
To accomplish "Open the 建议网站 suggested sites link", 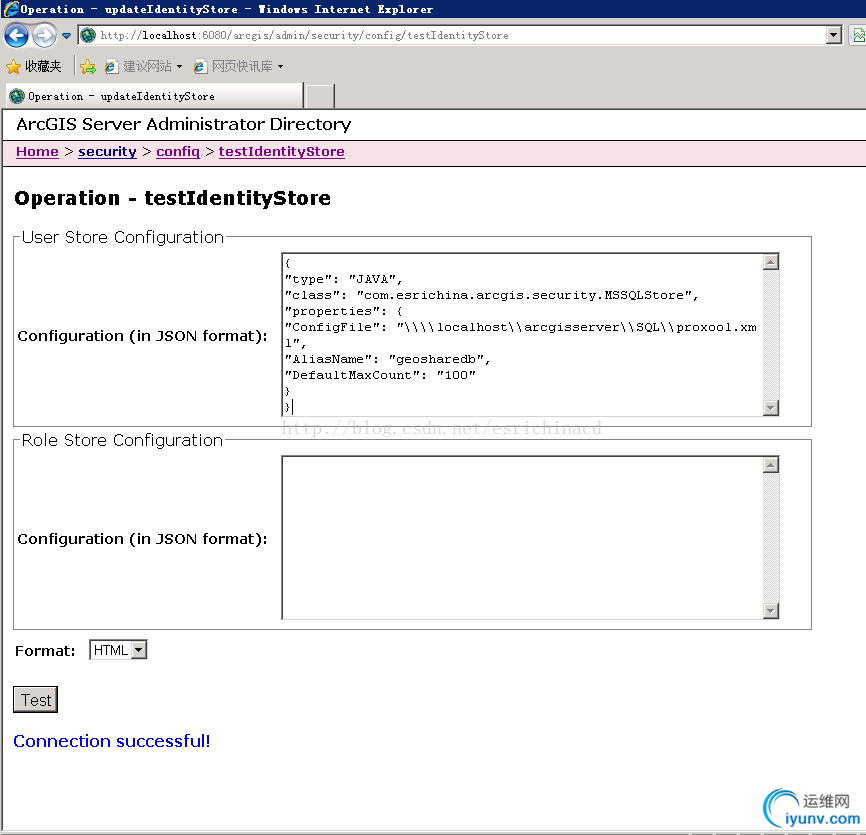I will click(x=139, y=67).
